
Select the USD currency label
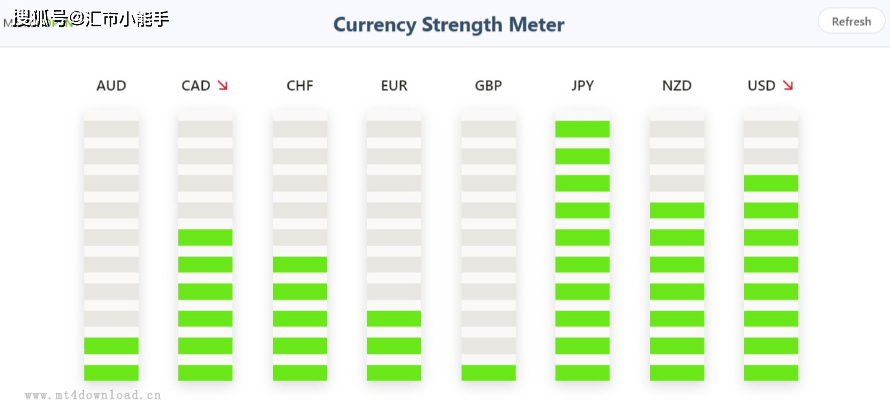761,86
